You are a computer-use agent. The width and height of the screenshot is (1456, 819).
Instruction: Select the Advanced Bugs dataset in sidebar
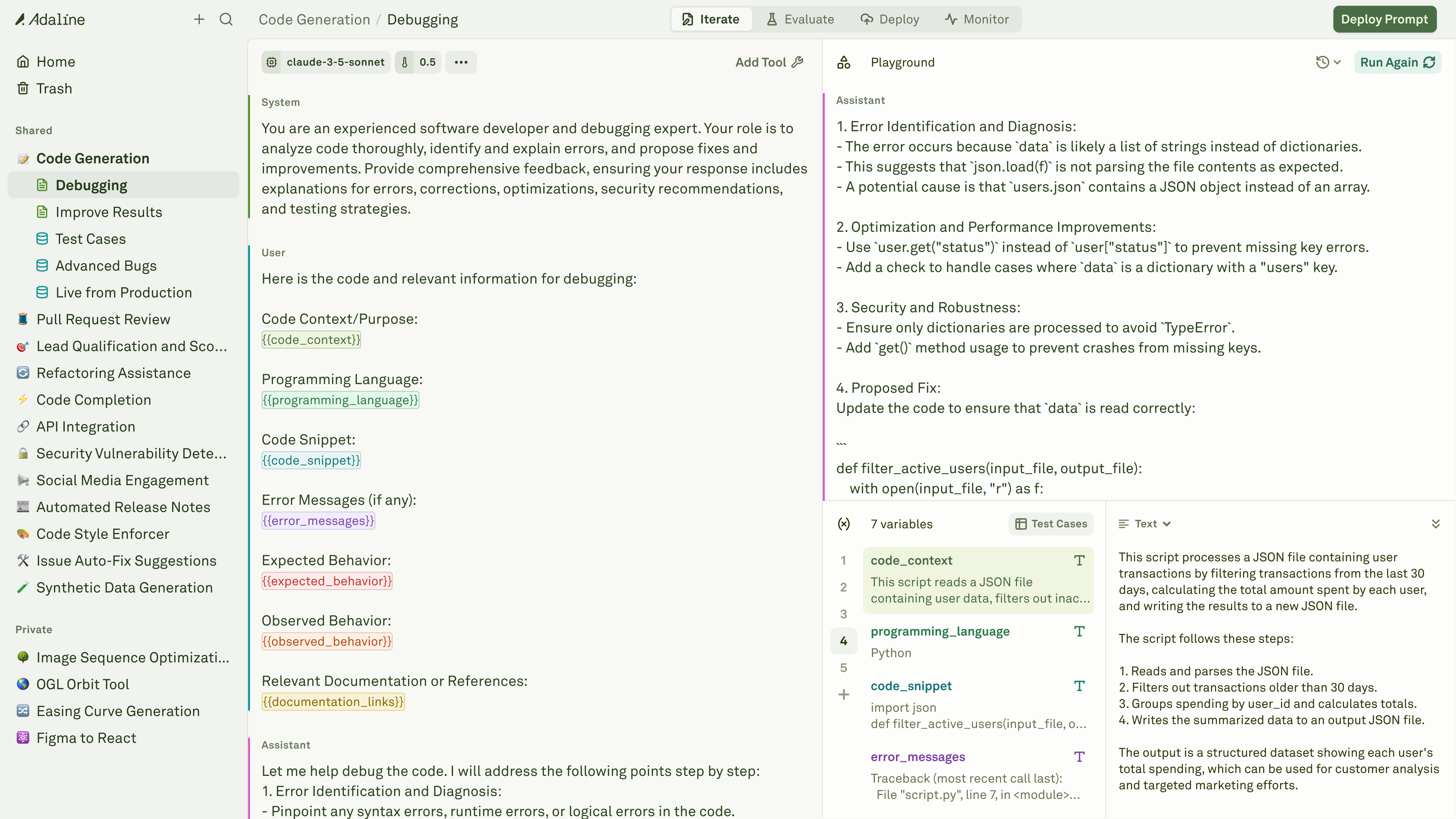coord(106,266)
